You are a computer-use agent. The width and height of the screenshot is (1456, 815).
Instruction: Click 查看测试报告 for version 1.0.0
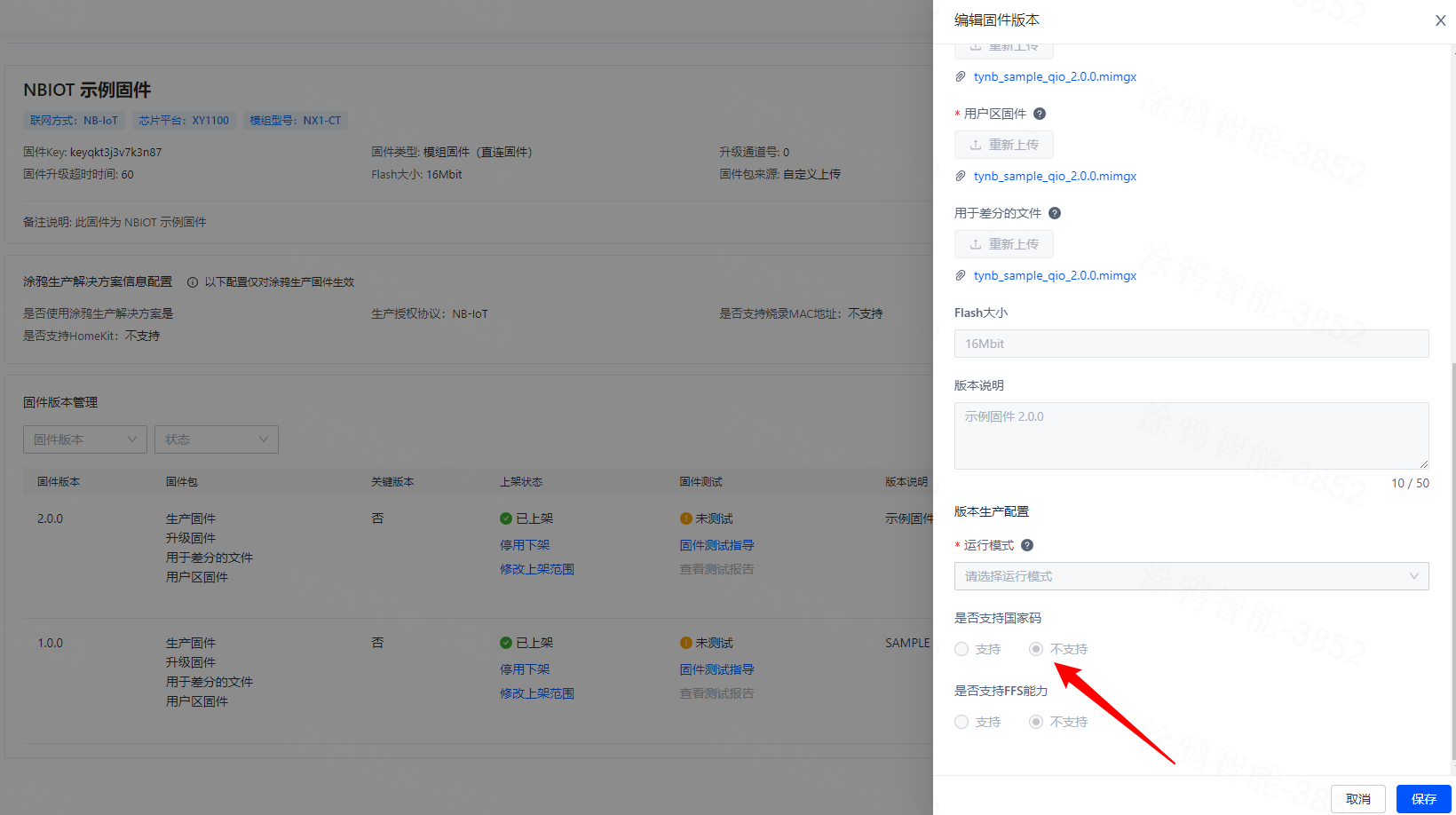(717, 693)
